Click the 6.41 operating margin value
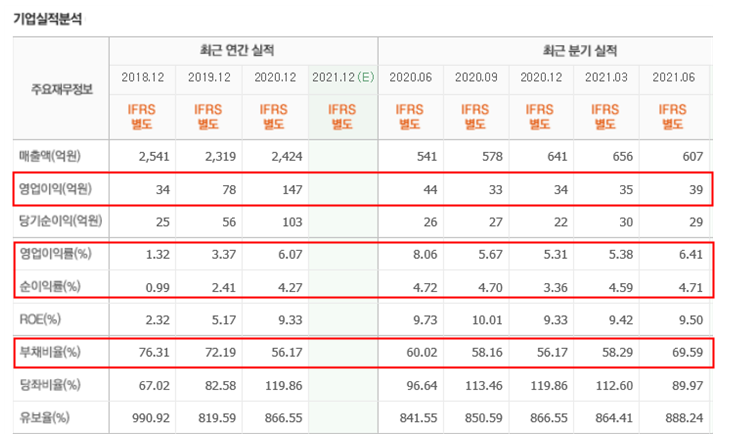Viewport: 731px width, 445px height. pyautogui.click(x=690, y=254)
